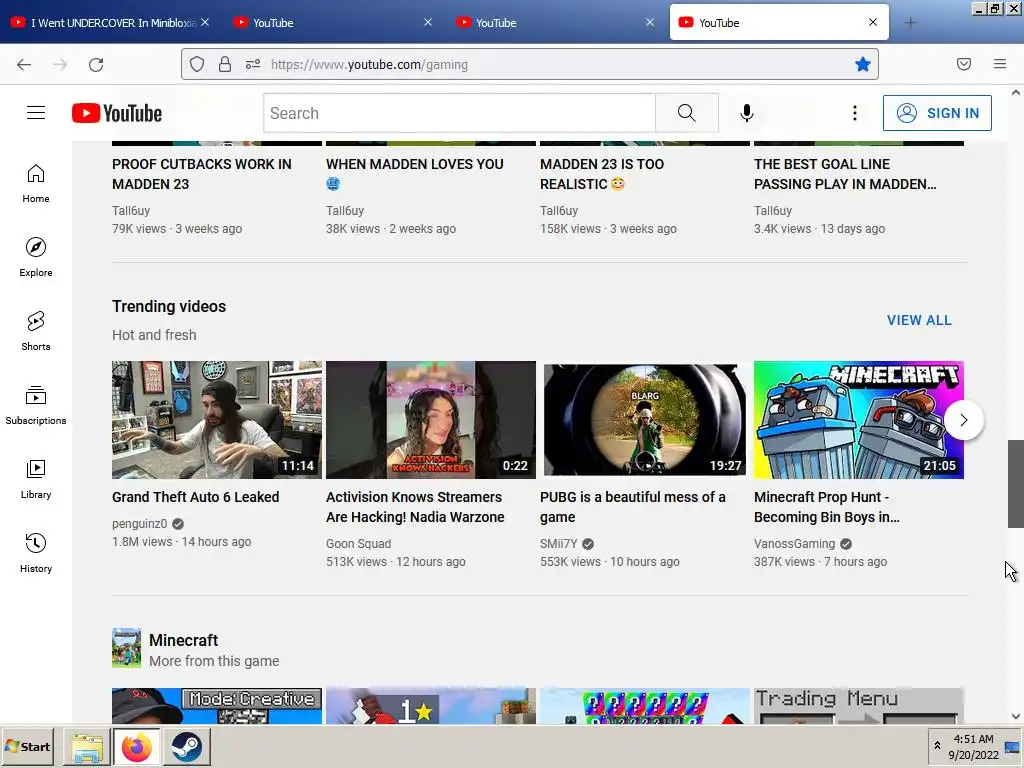Click the site padlock icon
The image size is (1024, 768).
click(225, 64)
